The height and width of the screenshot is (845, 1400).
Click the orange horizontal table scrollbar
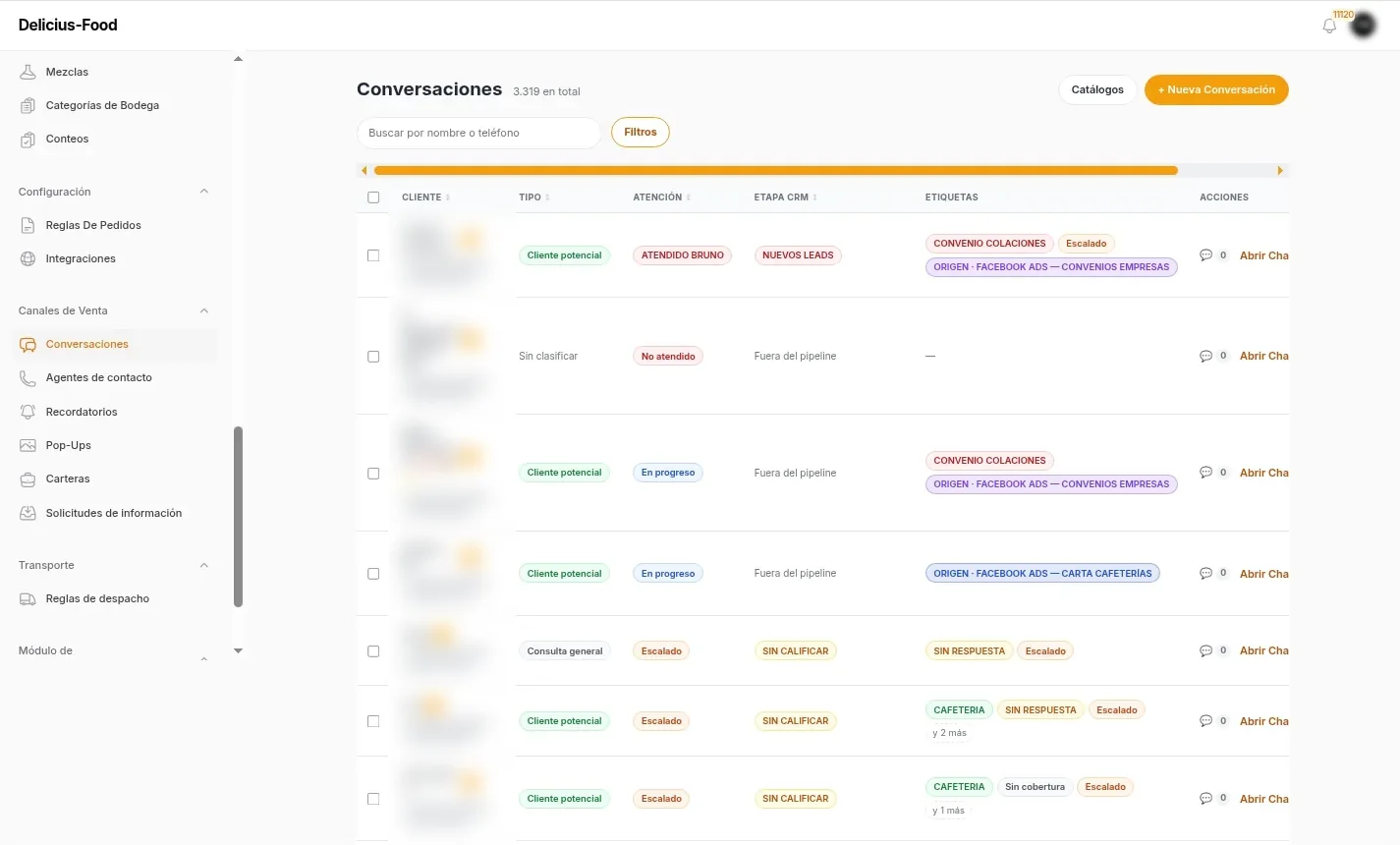click(776, 170)
